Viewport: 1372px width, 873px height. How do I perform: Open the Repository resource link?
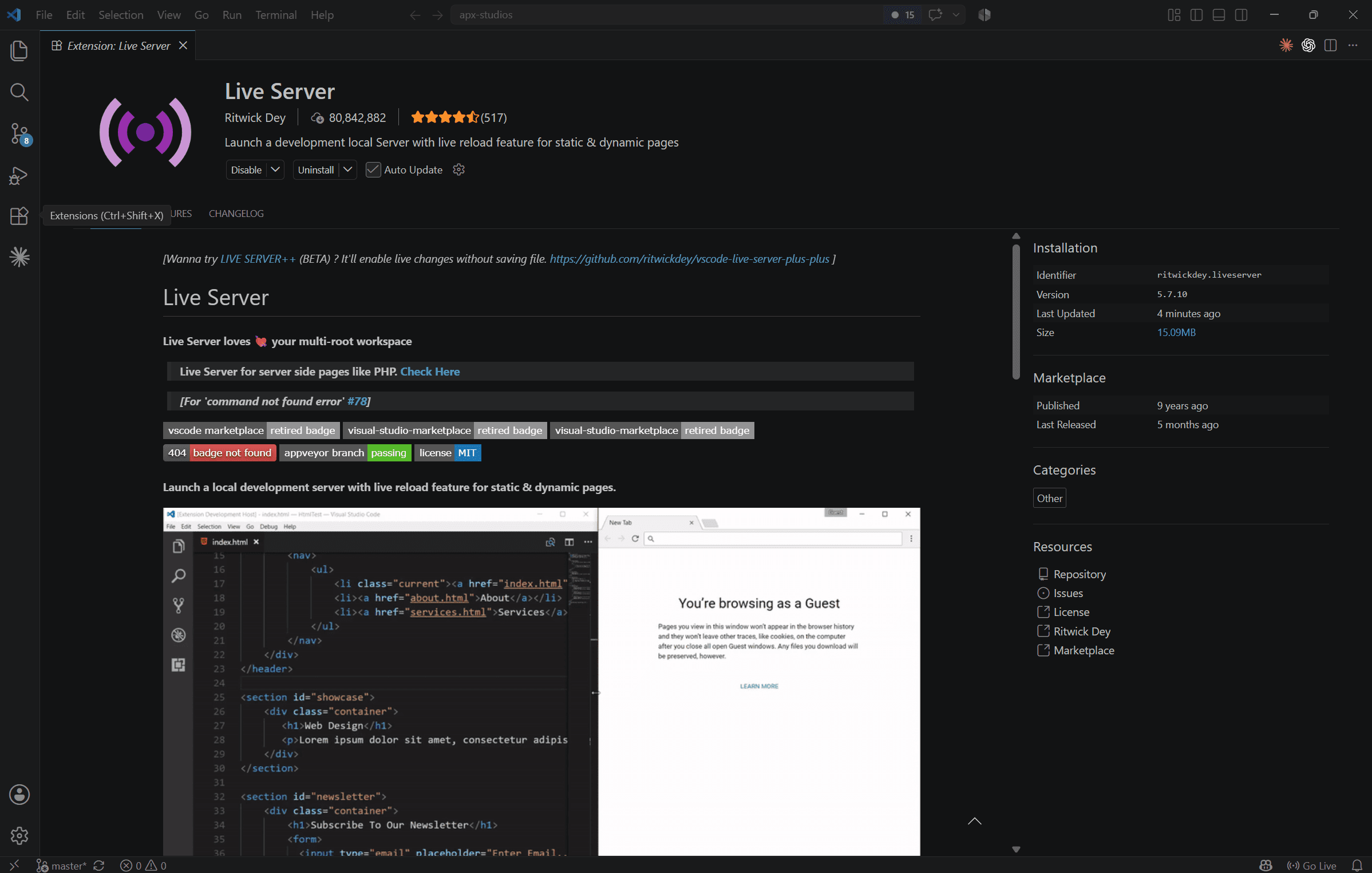1080,574
